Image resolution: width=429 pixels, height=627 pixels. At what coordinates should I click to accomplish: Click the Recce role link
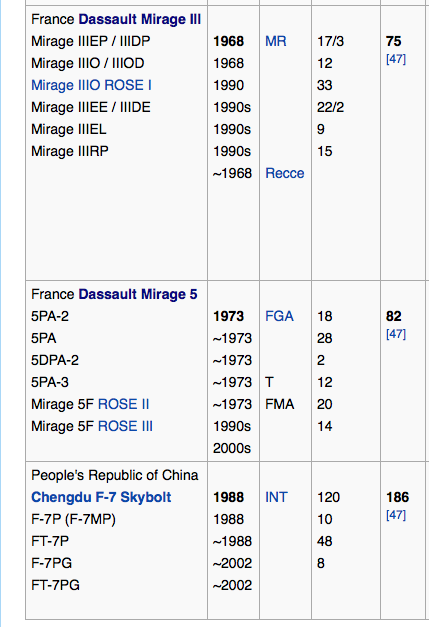pyautogui.click(x=285, y=173)
